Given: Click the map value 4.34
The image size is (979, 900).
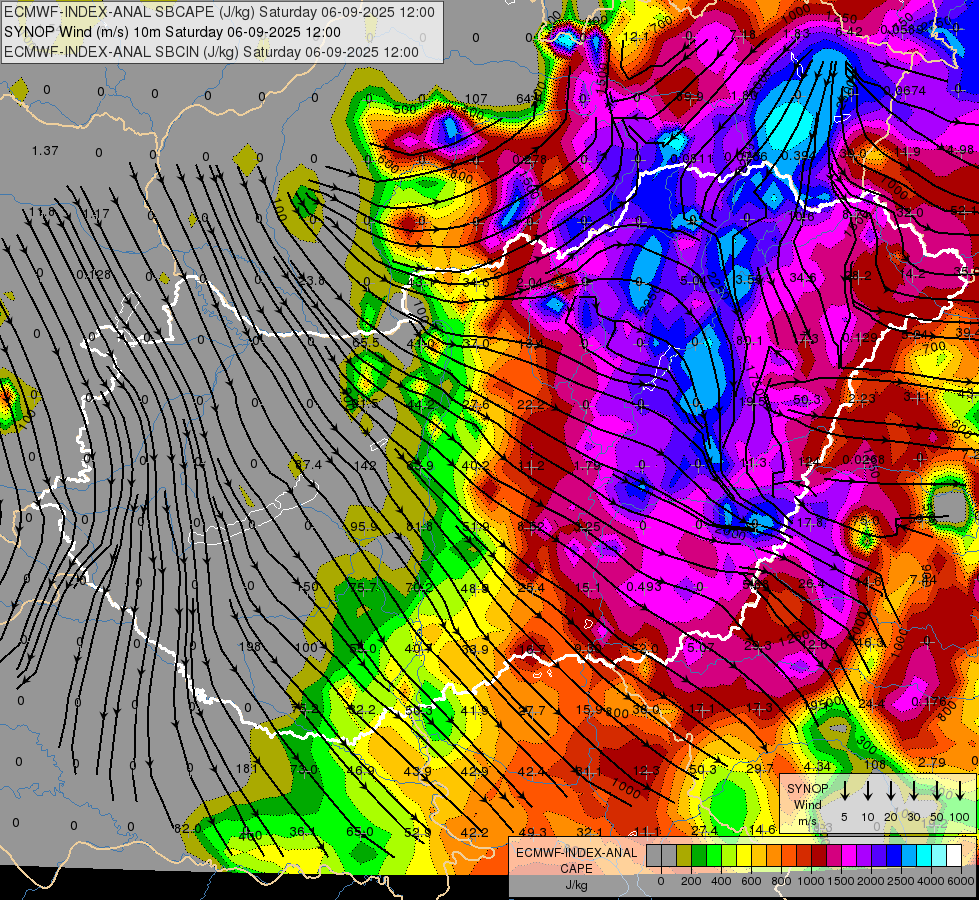Looking at the screenshot, I should pyautogui.click(x=817, y=766).
